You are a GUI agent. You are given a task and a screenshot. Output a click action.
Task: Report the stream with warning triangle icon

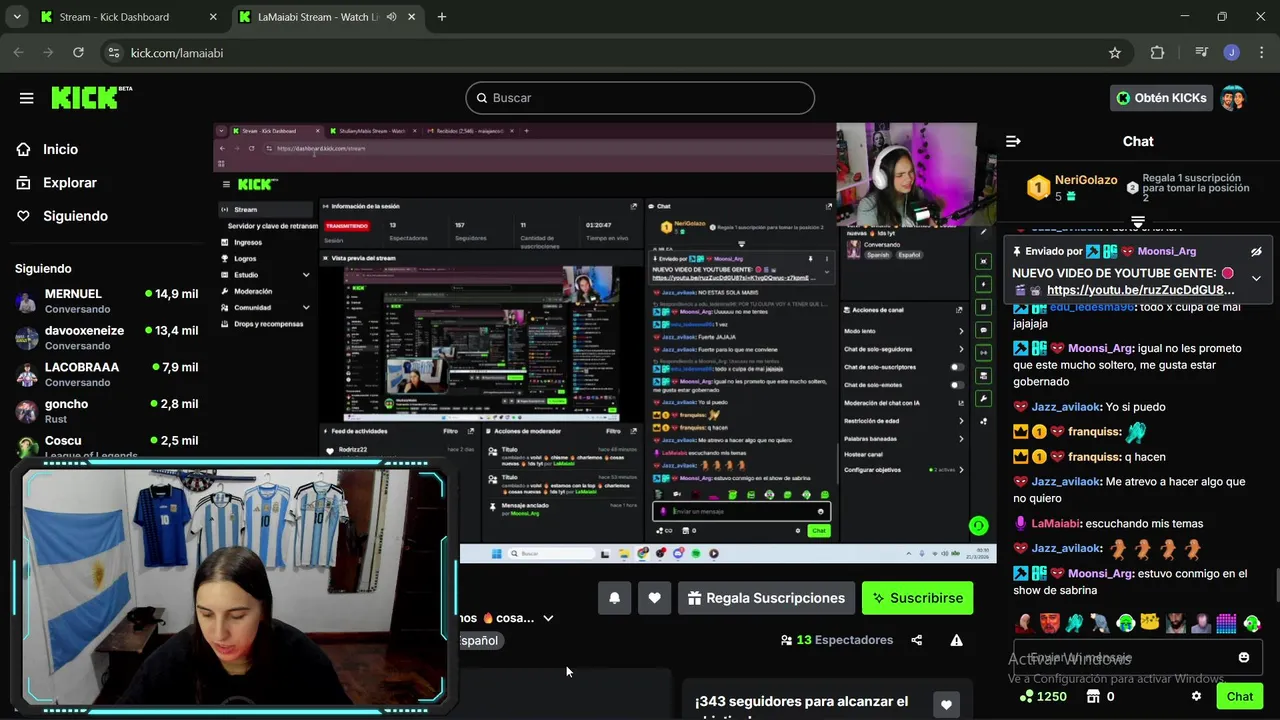coord(957,640)
